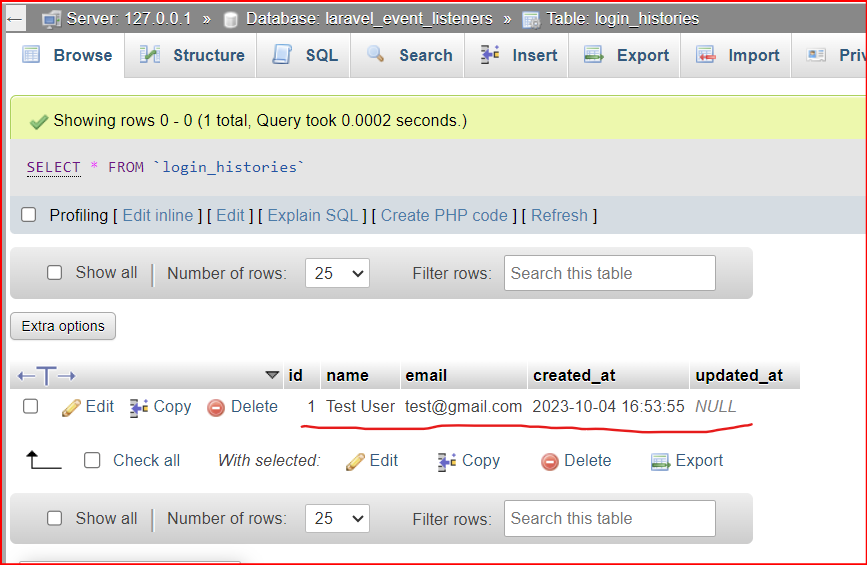Open the upper Number of rows dropdown
The height and width of the screenshot is (565, 867).
click(x=337, y=273)
